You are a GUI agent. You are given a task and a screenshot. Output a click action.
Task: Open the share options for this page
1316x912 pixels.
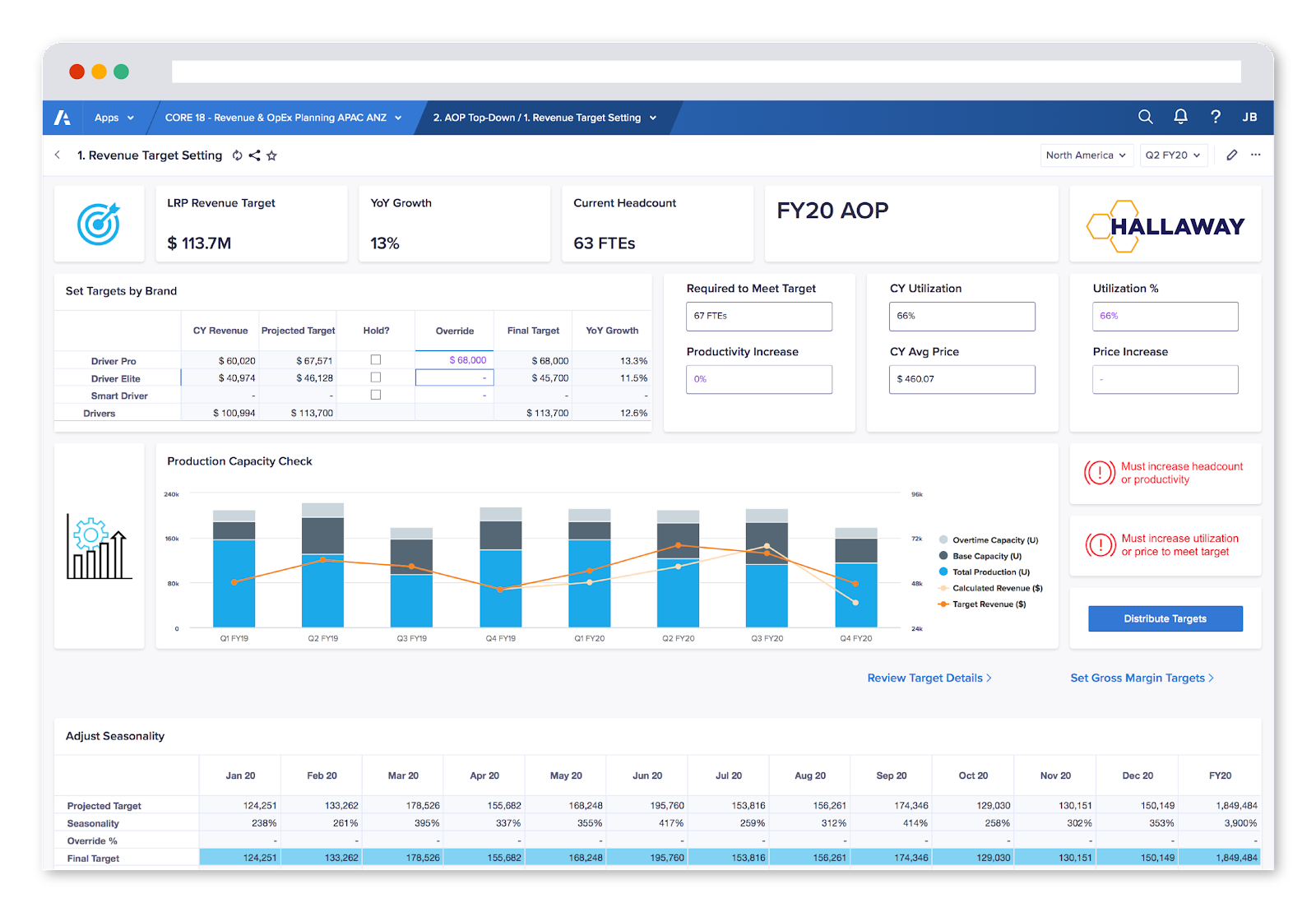pos(255,155)
